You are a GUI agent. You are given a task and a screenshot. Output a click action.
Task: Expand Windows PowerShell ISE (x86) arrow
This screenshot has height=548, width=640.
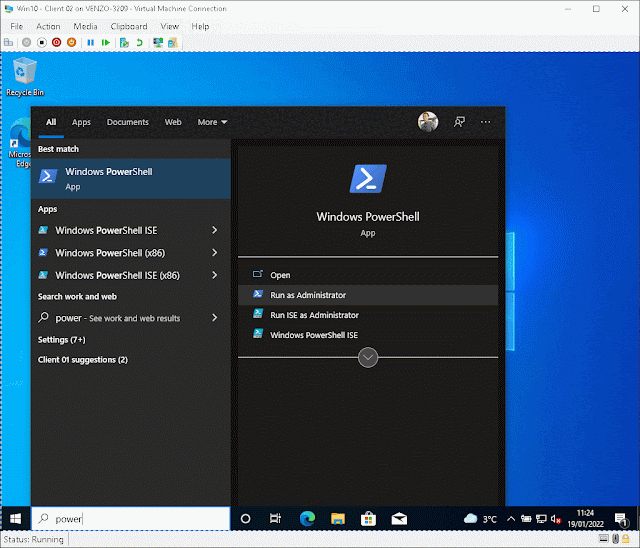[x=215, y=275]
